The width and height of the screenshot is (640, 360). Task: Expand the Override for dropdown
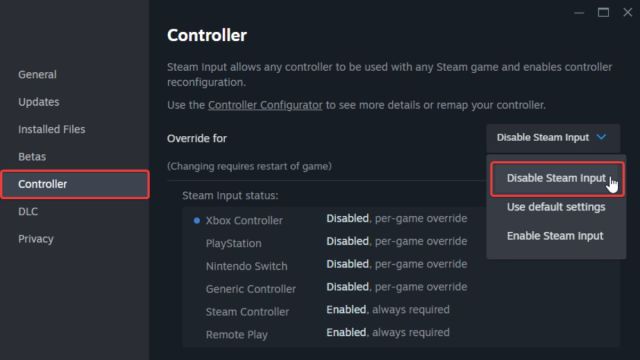[x=553, y=138]
